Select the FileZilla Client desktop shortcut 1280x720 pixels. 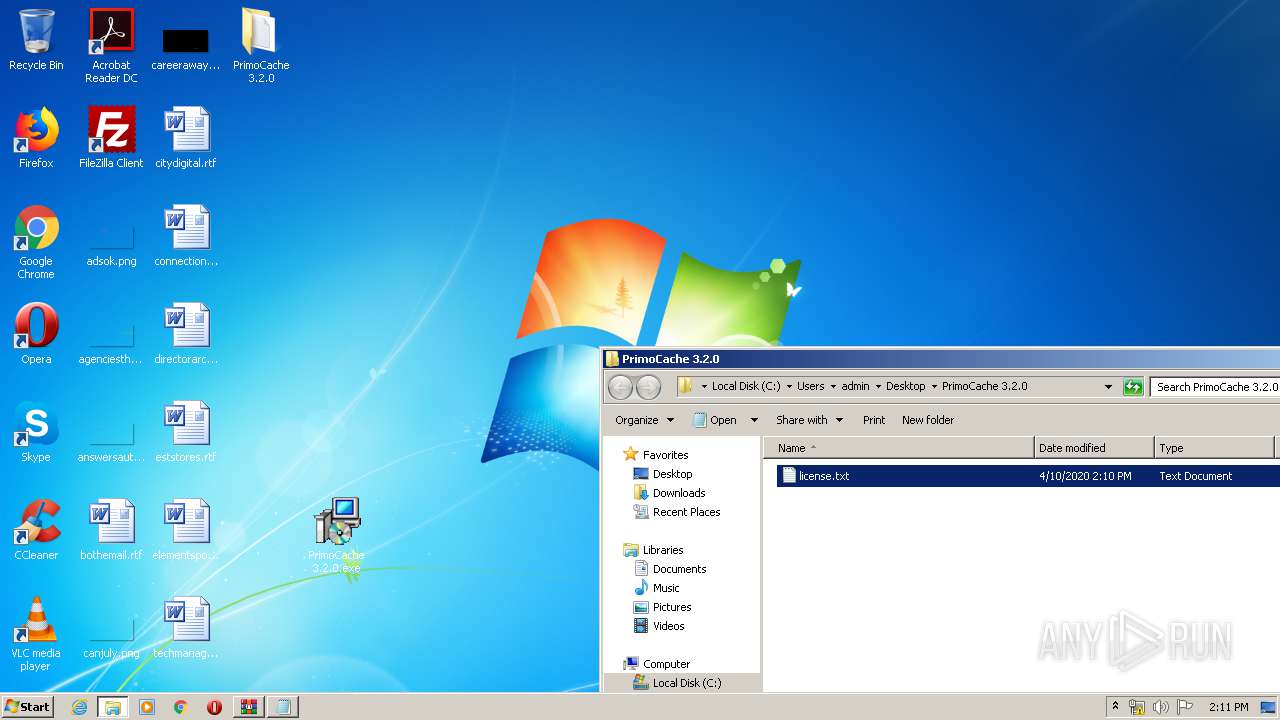point(111,138)
